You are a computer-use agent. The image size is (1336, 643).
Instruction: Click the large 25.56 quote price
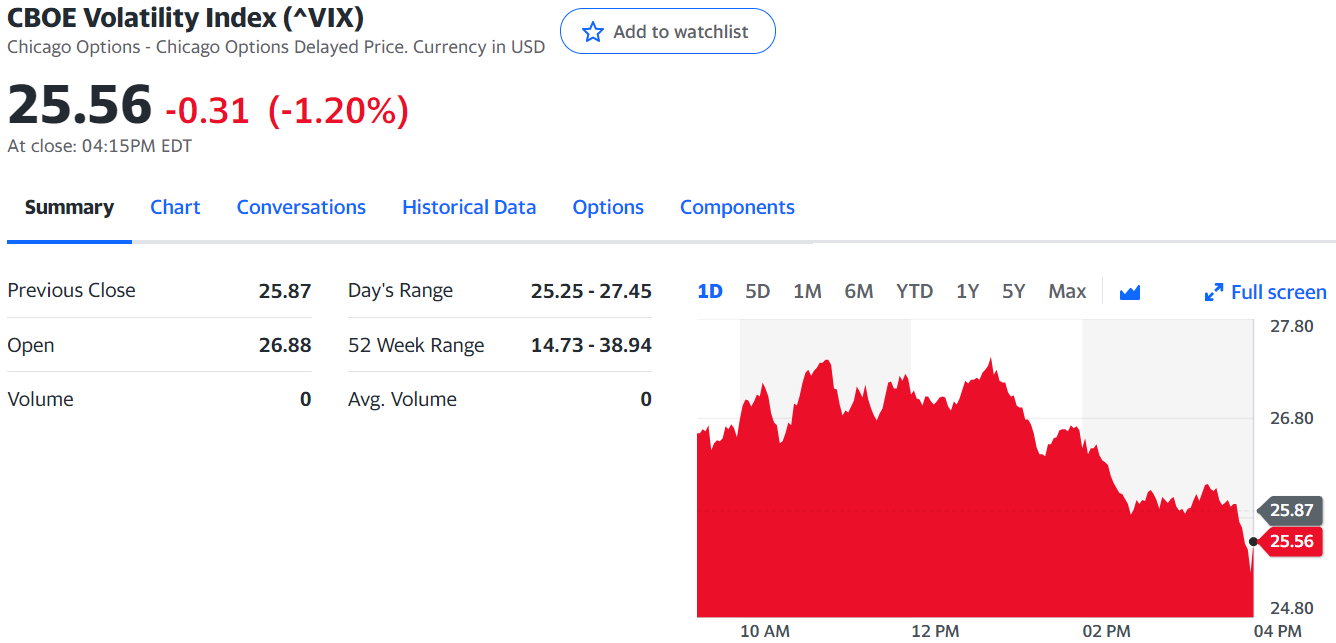pyautogui.click(x=80, y=104)
